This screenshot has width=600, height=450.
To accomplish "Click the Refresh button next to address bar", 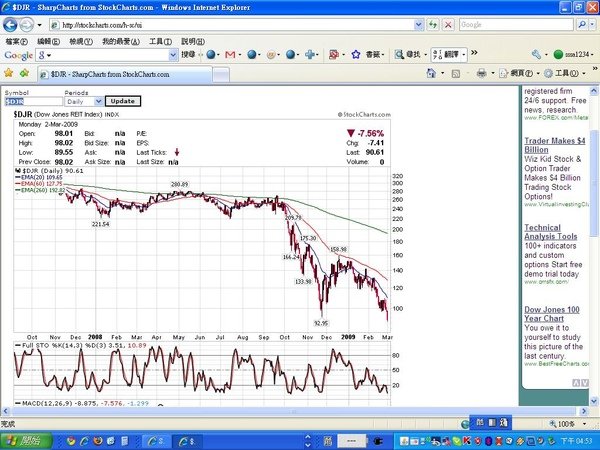I will (x=433, y=25).
